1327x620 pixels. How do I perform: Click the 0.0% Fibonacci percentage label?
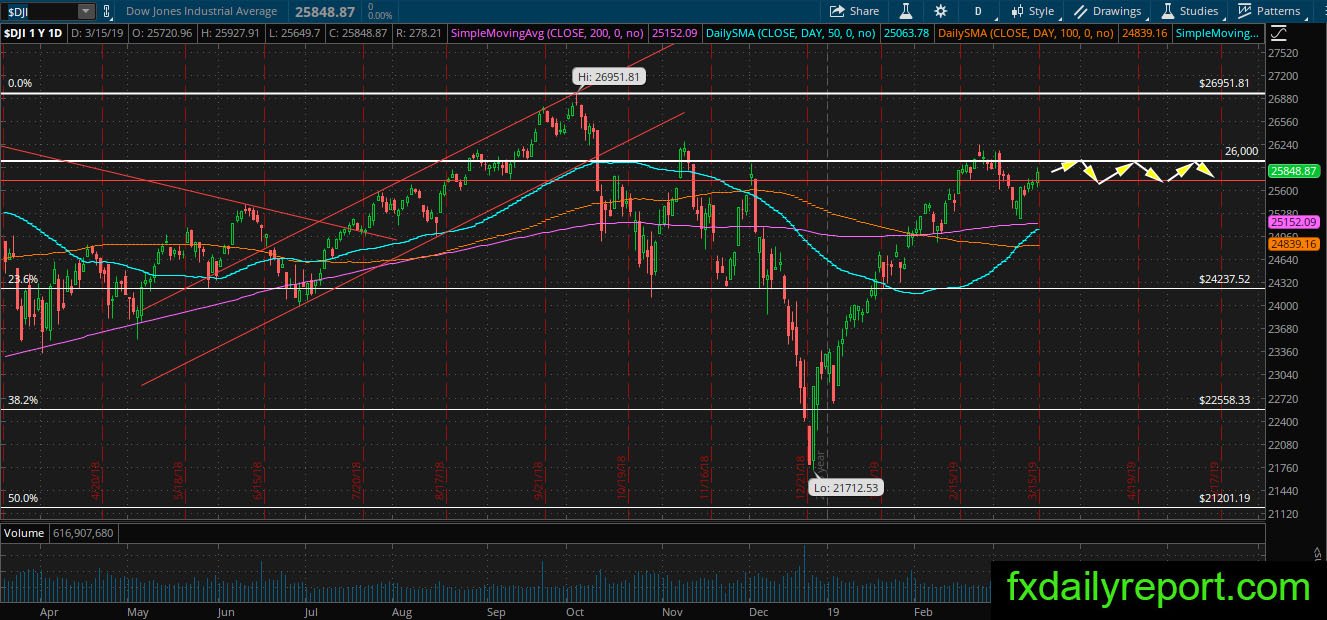(x=20, y=84)
